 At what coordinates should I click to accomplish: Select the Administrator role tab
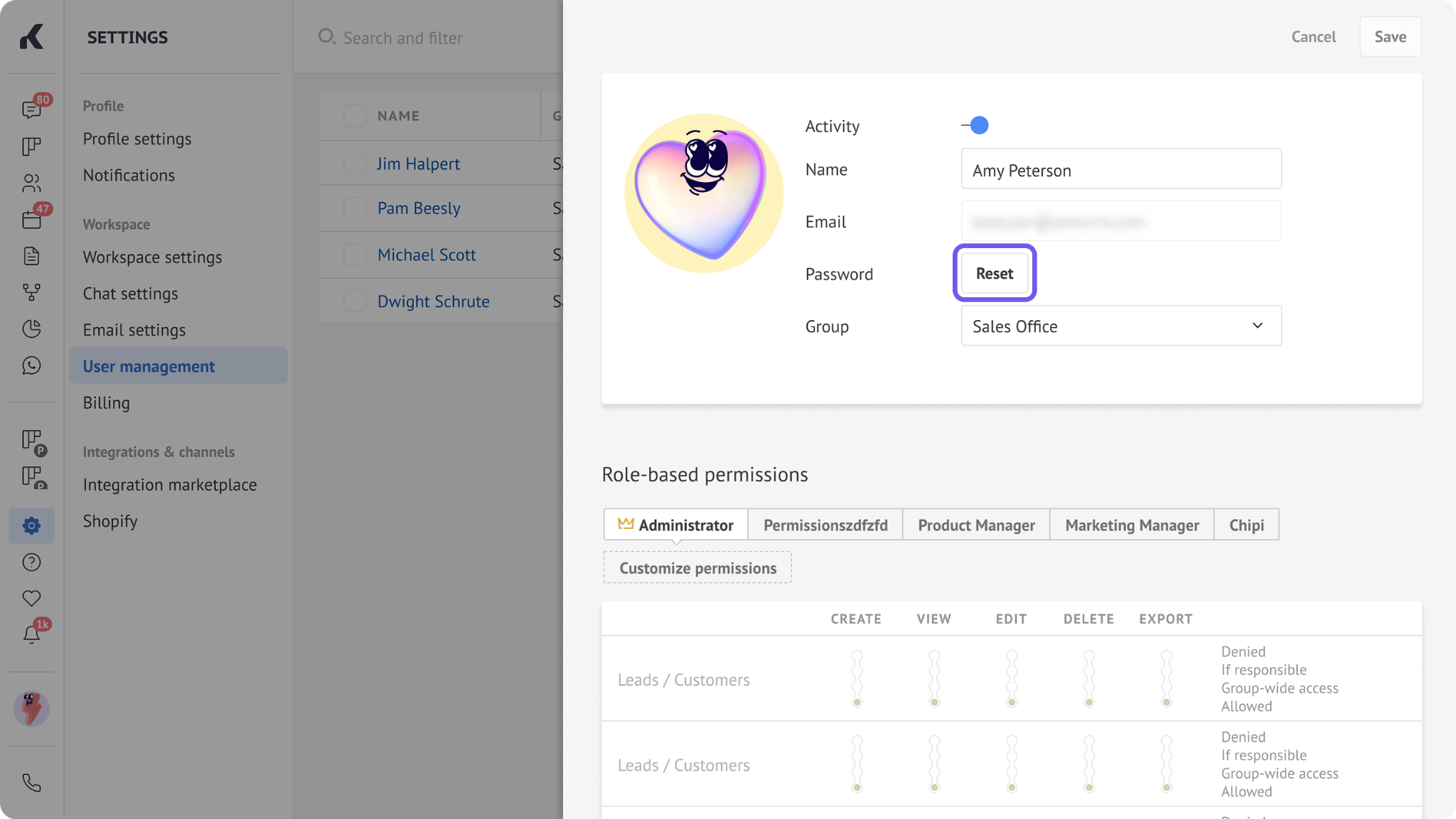pyautogui.click(x=675, y=525)
